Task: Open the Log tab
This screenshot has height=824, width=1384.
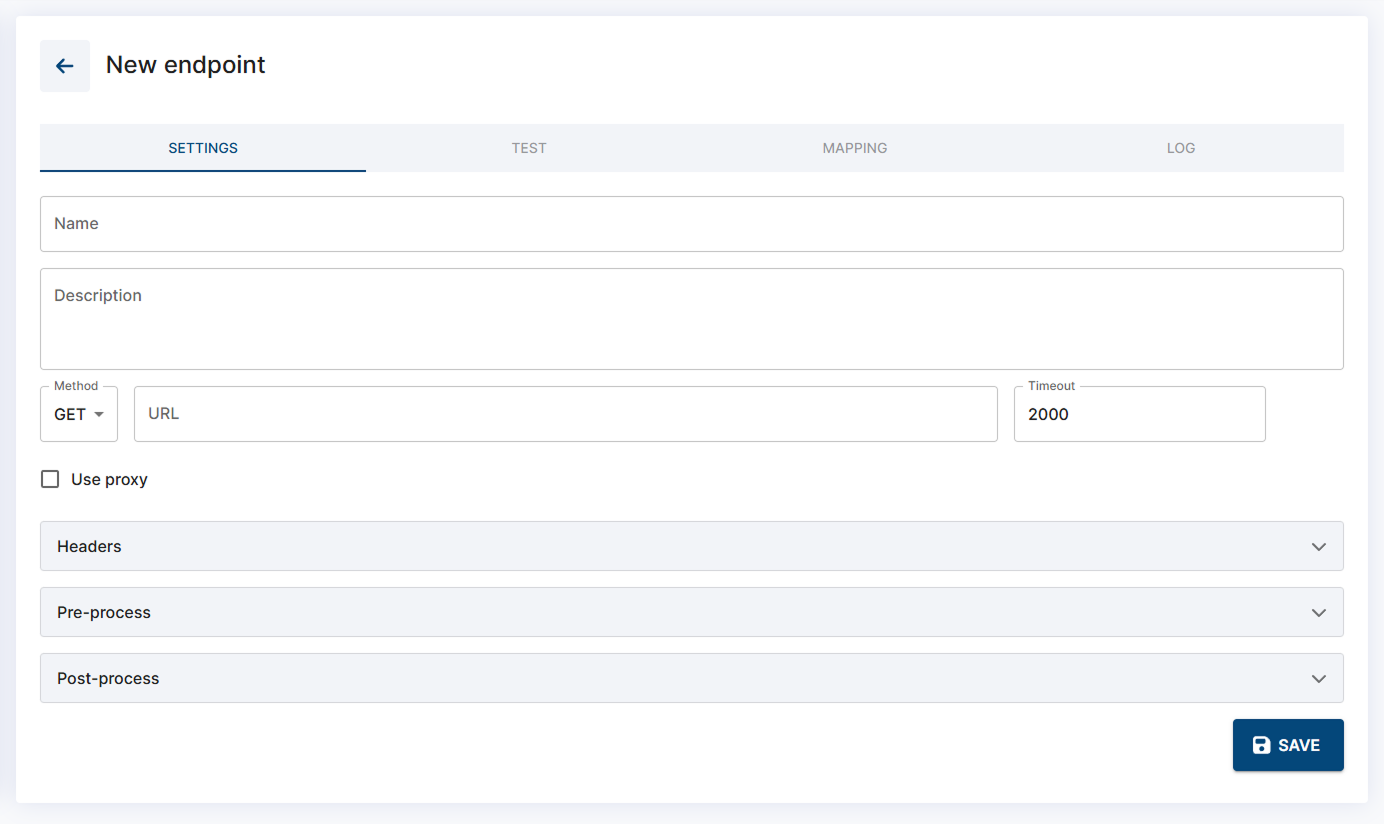Action: coord(1180,148)
